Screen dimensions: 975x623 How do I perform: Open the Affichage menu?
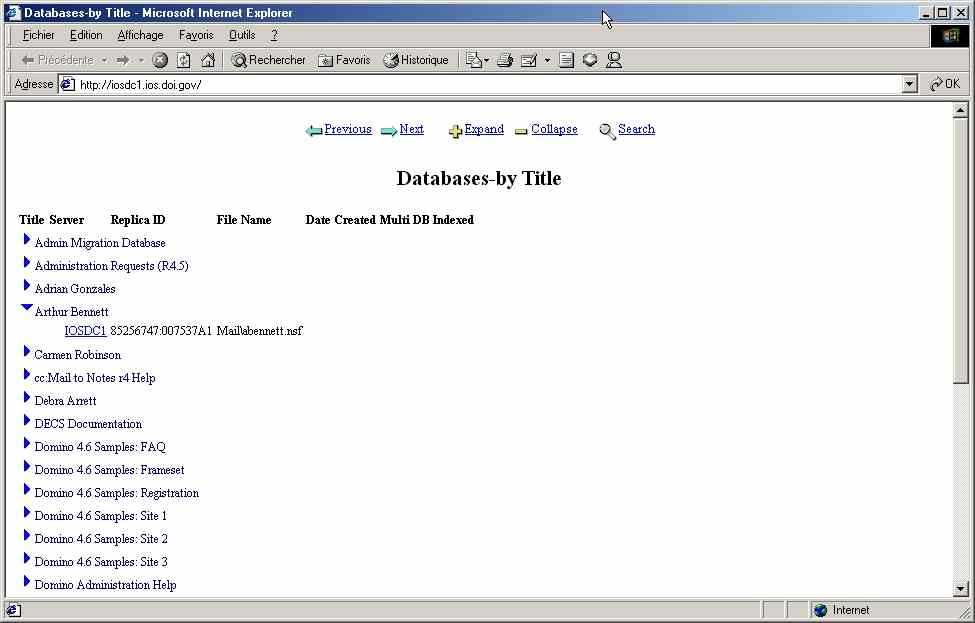141,35
